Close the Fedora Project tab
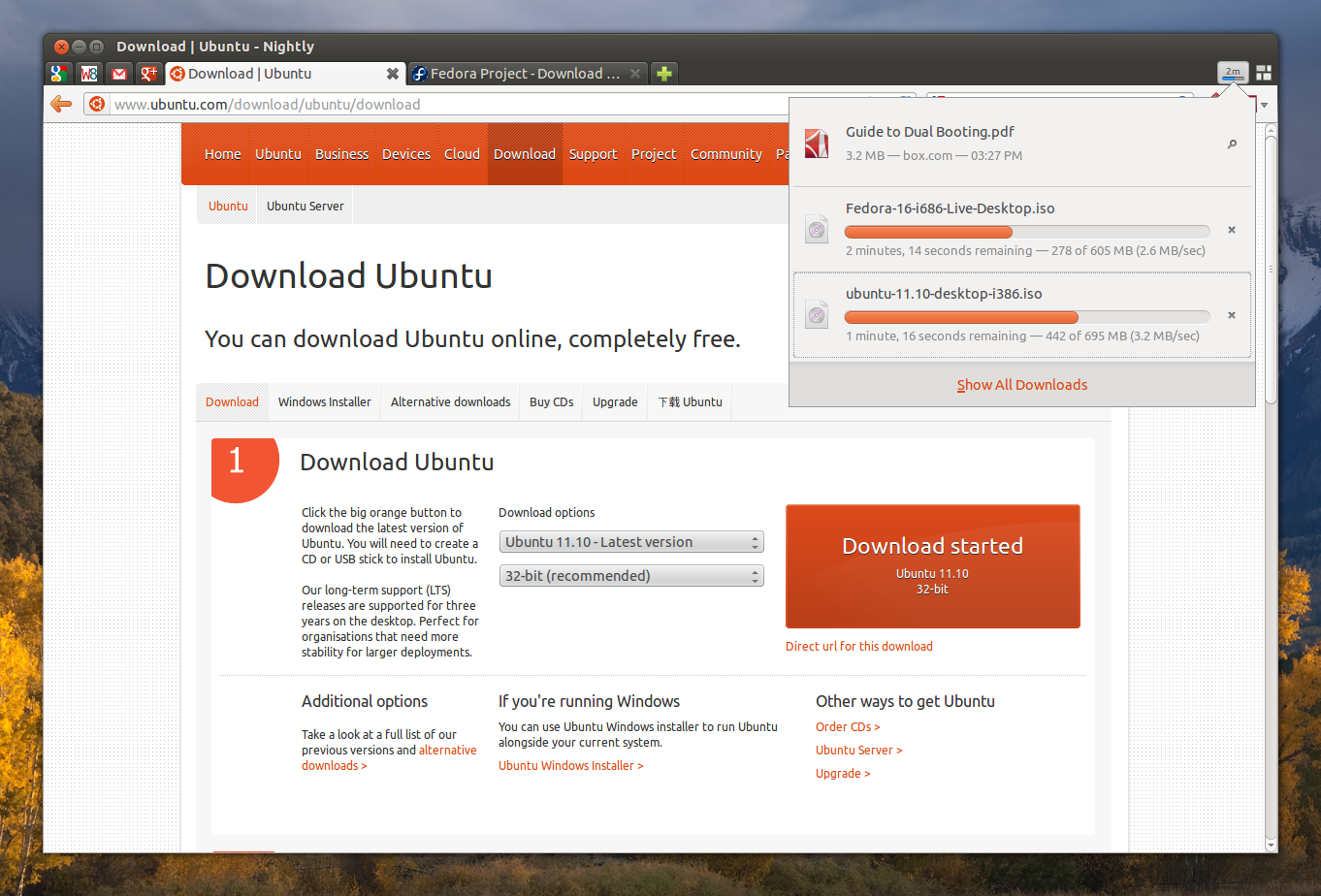 tap(635, 74)
